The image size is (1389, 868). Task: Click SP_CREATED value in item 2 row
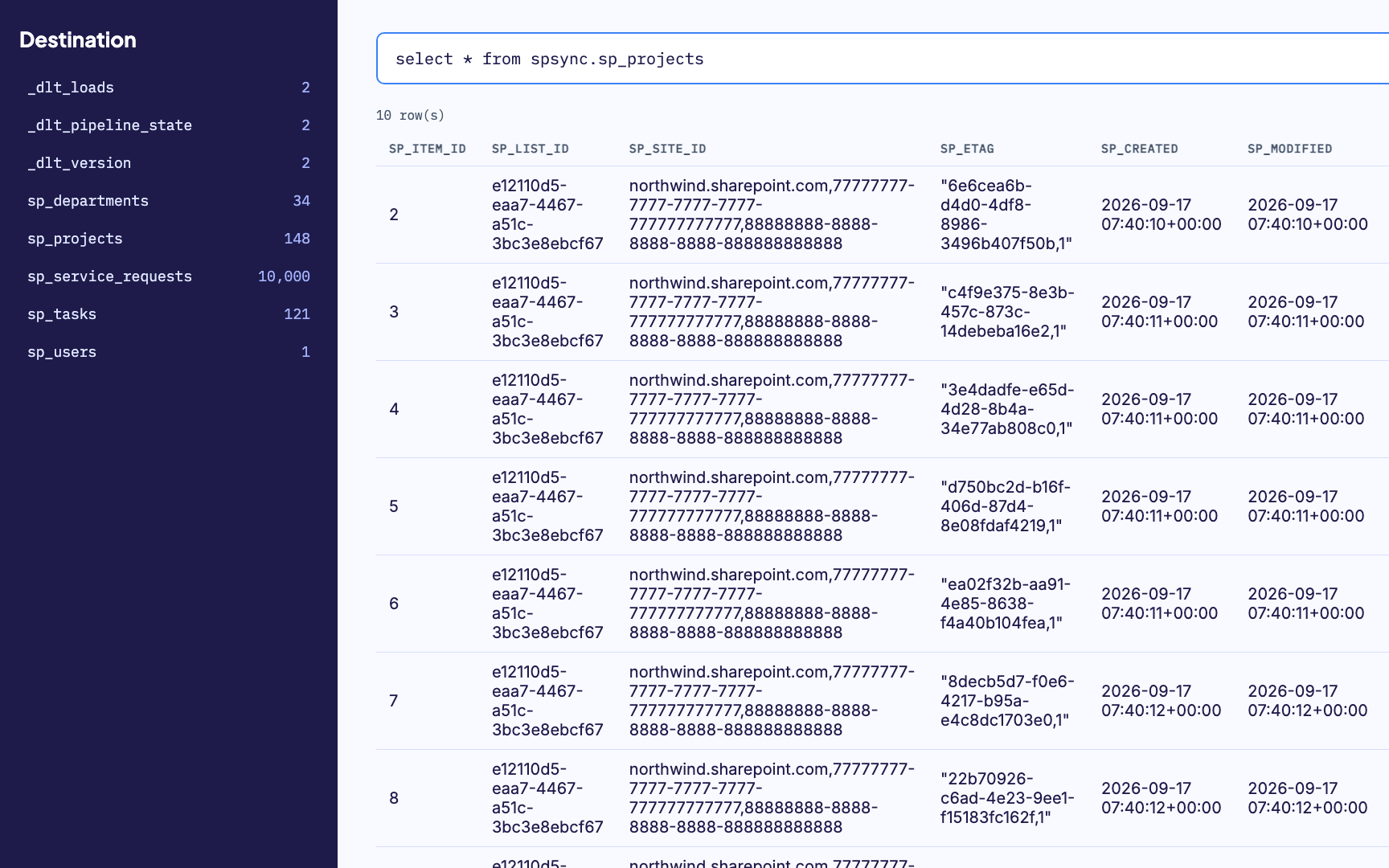point(1162,215)
